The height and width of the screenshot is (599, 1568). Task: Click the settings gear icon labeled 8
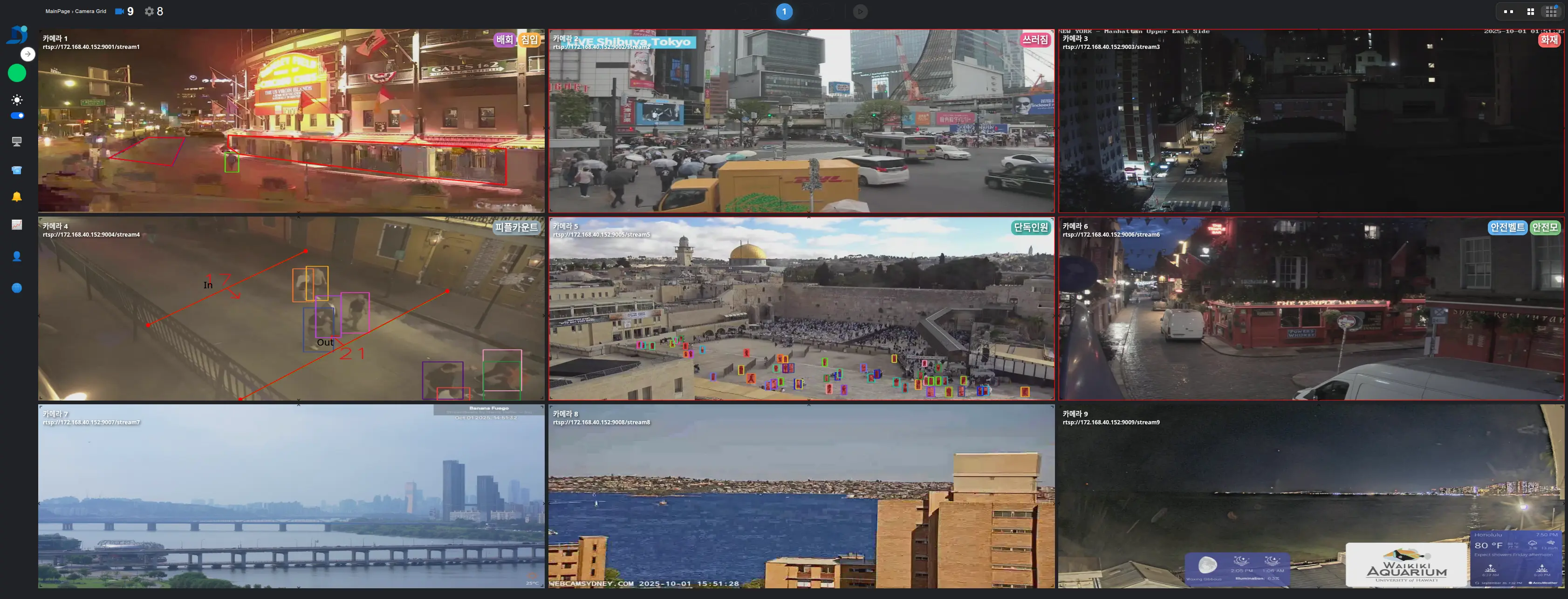pos(149,12)
